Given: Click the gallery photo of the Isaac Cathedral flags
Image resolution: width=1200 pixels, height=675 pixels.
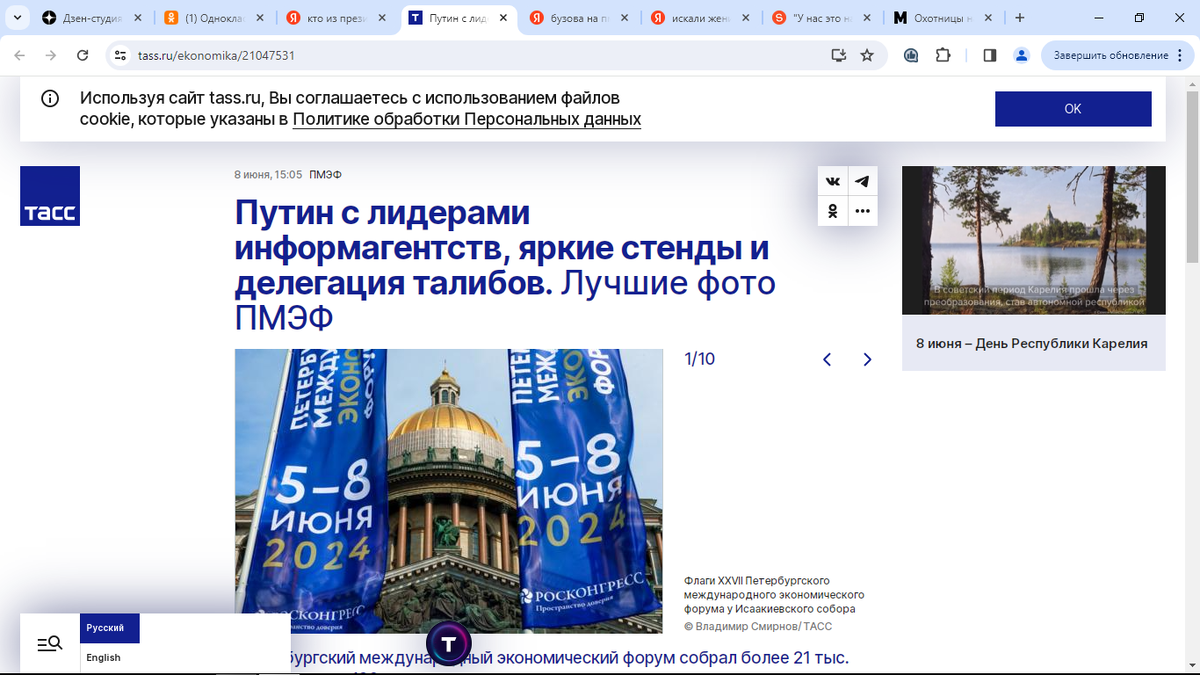Looking at the screenshot, I should point(449,491).
